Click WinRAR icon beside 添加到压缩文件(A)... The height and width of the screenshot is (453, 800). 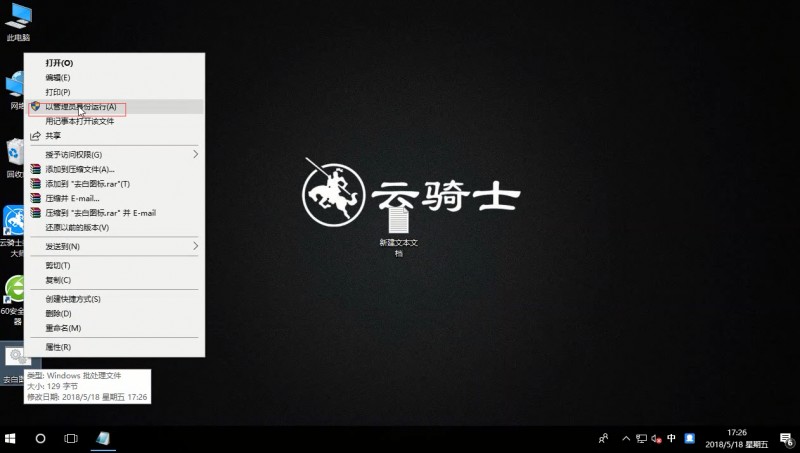click(35, 169)
